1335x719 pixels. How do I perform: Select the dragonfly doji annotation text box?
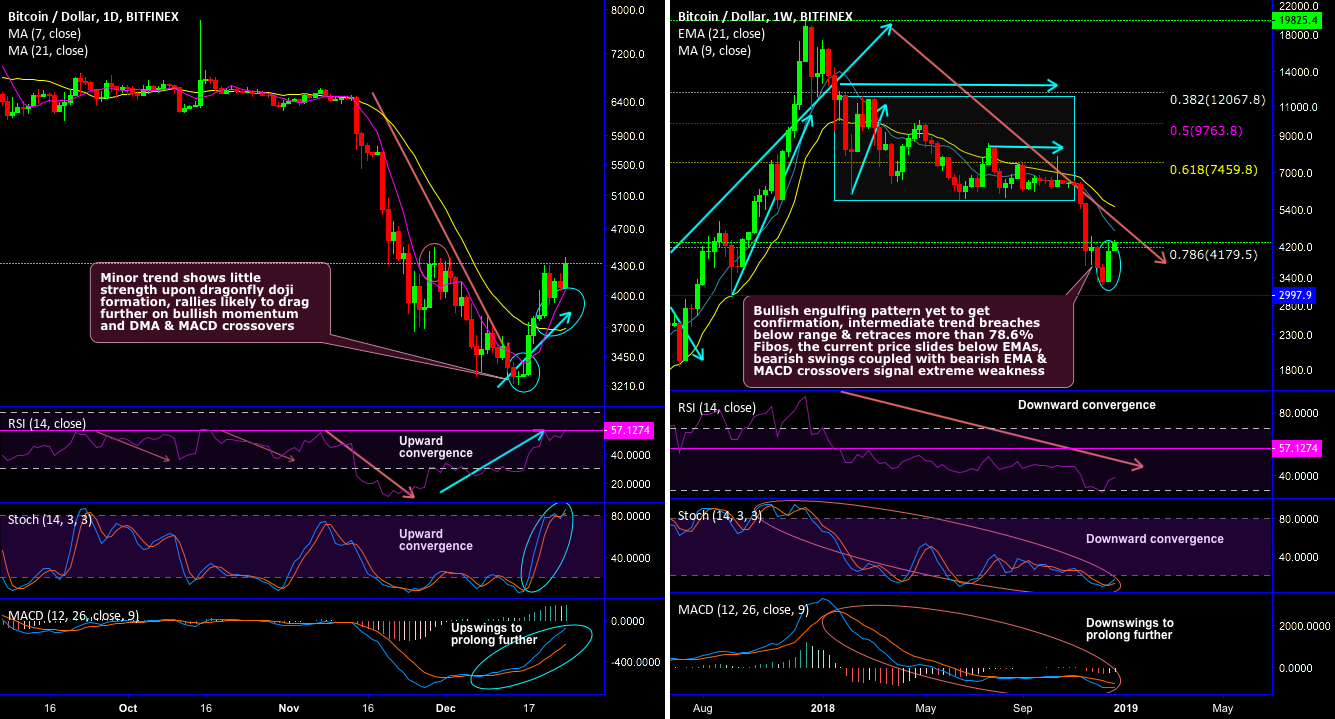pyautogui.click(x=210, y=301)
